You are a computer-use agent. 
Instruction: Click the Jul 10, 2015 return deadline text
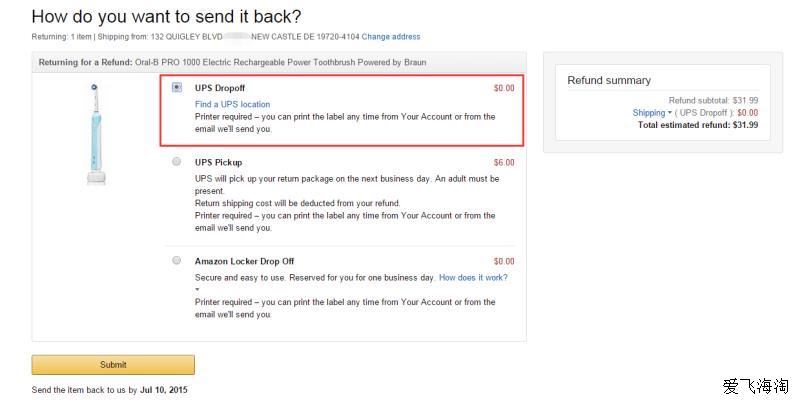pyautogui.click(x=164, y=390)
